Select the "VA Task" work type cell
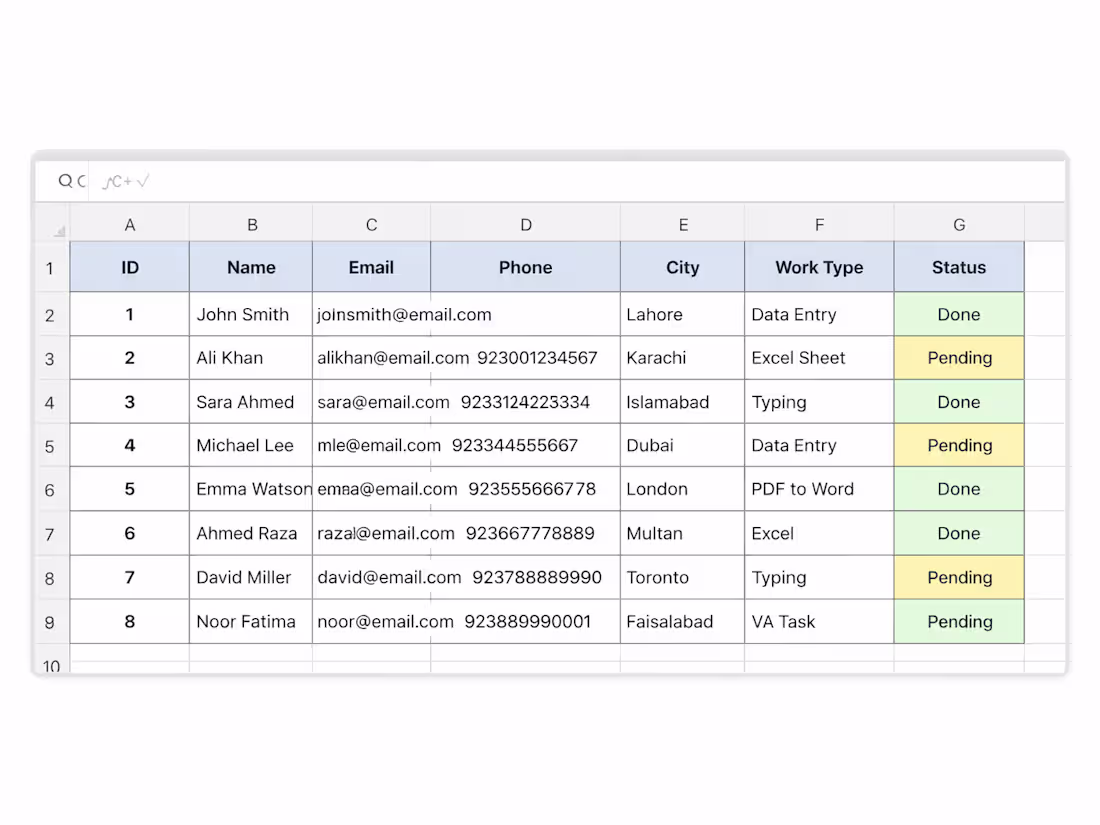Viewport: 1100px width, 825px height. coord(819,622)
